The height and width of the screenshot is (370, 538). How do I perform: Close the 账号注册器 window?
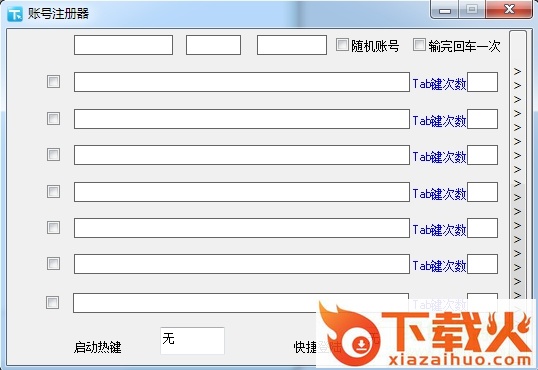point(509,9)
